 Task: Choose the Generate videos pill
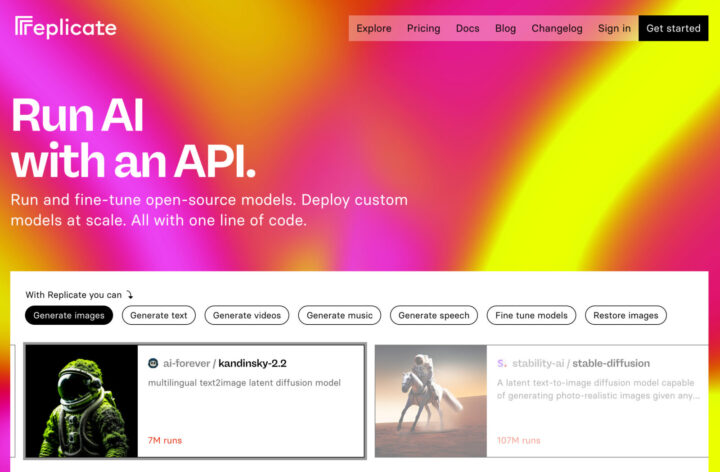point(247,315)
